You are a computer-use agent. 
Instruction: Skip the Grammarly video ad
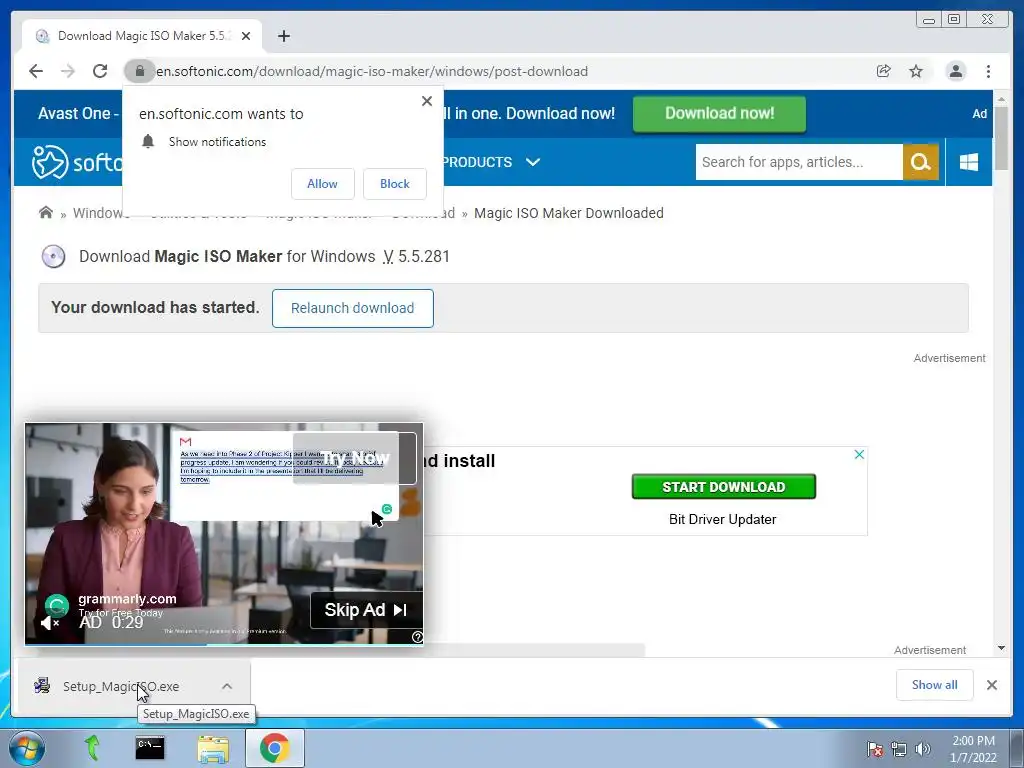point(366,610)
